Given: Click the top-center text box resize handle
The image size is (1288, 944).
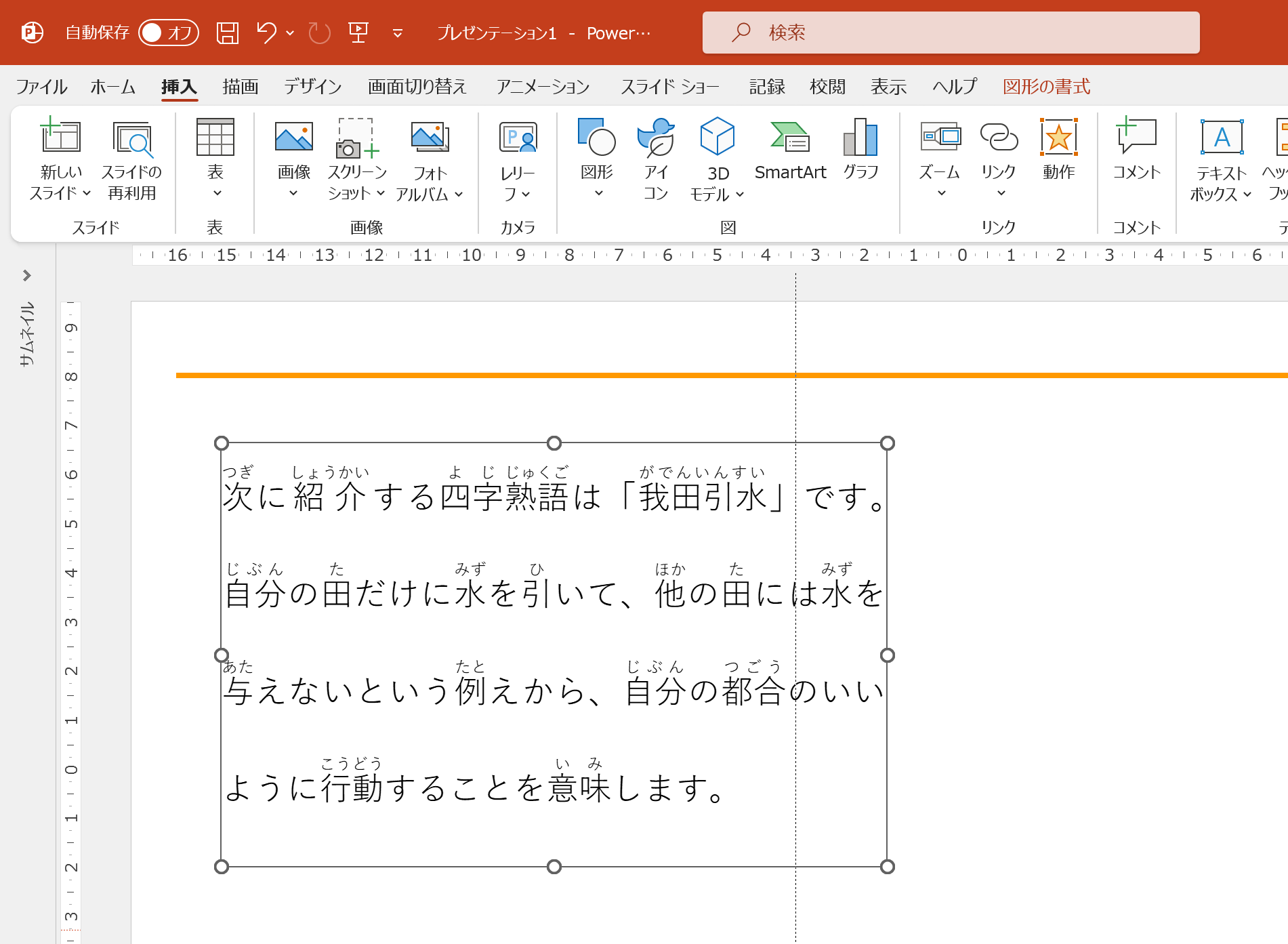Looking at the screenshot, I should (554, 443).
